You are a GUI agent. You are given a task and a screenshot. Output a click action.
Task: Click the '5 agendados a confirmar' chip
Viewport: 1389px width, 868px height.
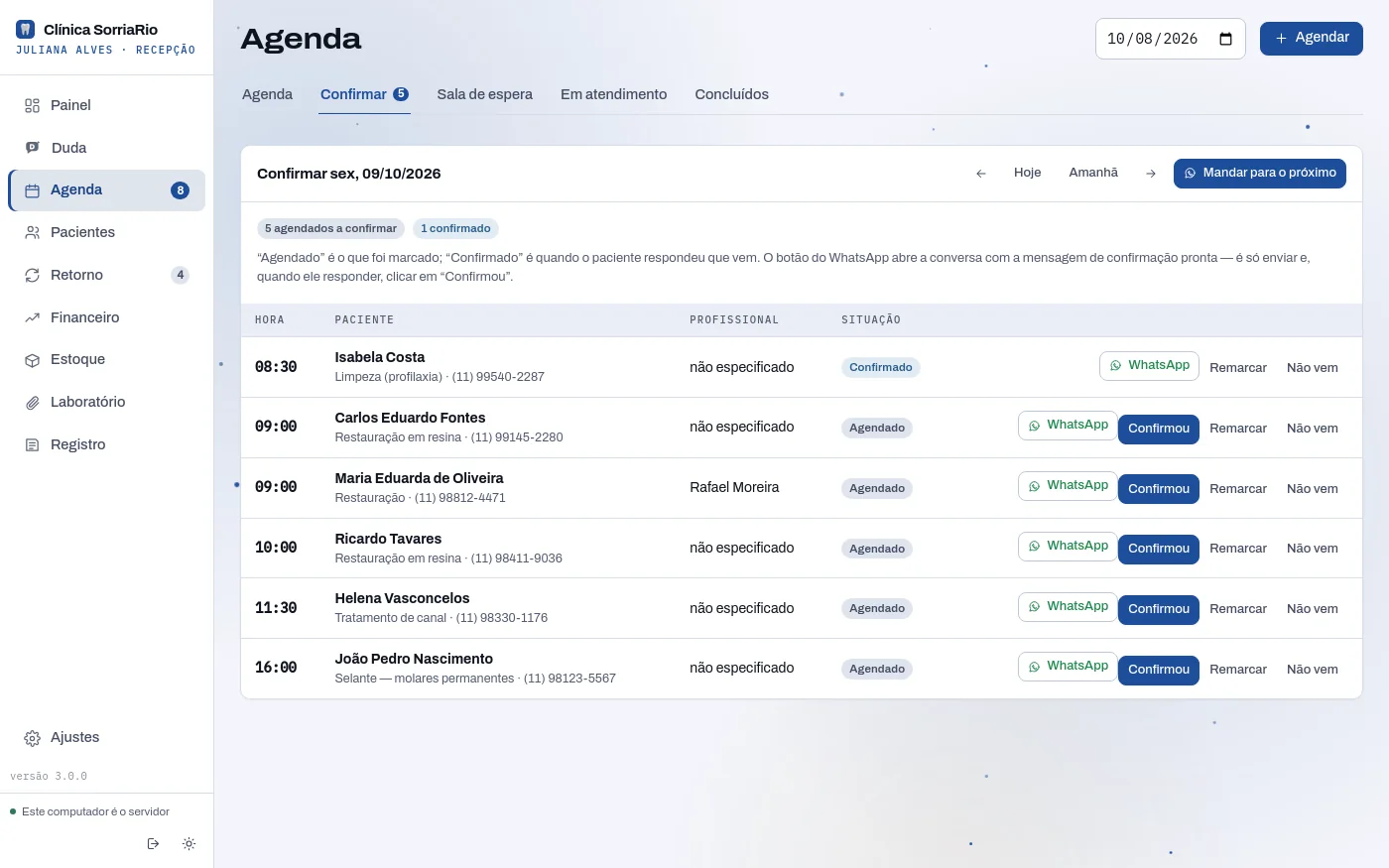pos(330,228)
